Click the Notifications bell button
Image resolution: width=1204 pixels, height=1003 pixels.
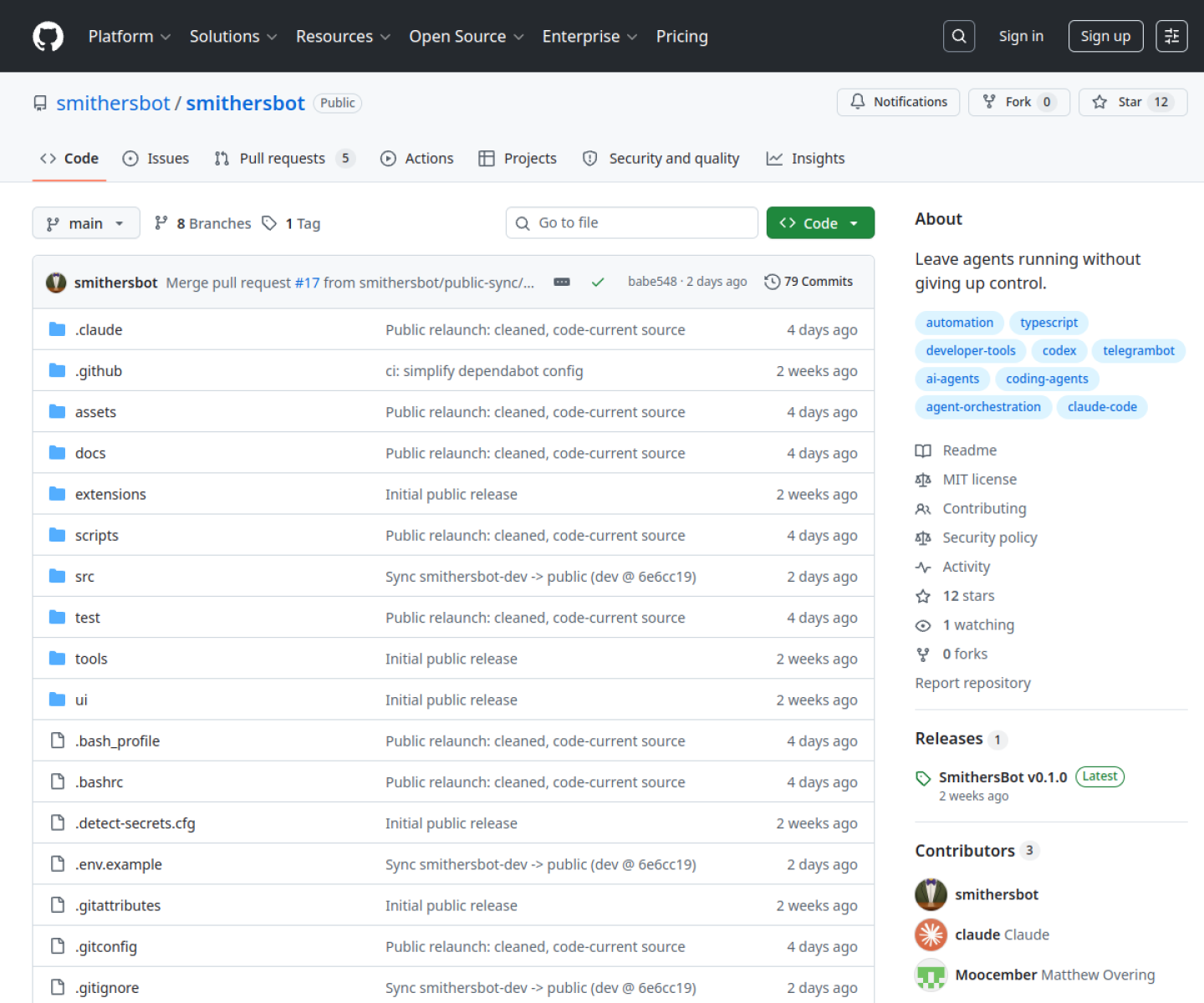click(x=898, y=102)
